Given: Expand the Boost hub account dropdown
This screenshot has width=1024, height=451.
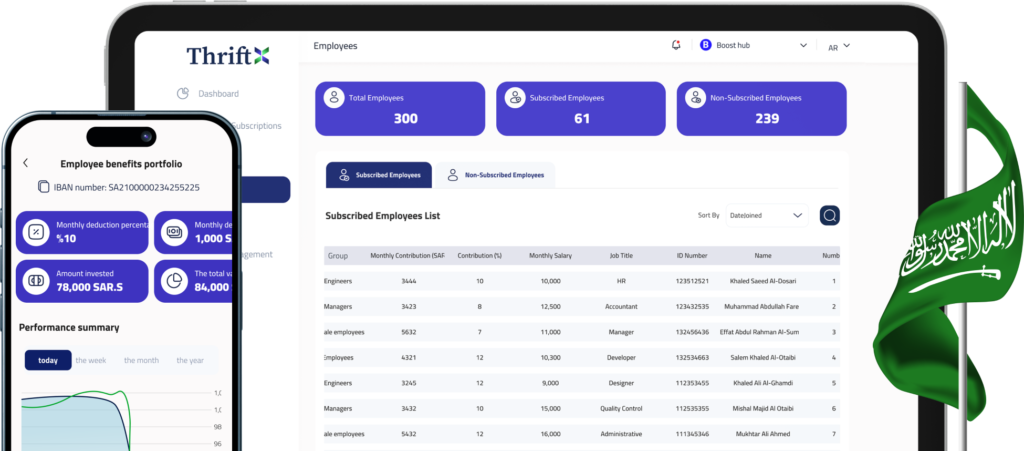Looking at the screenshot, I should 803,46.
